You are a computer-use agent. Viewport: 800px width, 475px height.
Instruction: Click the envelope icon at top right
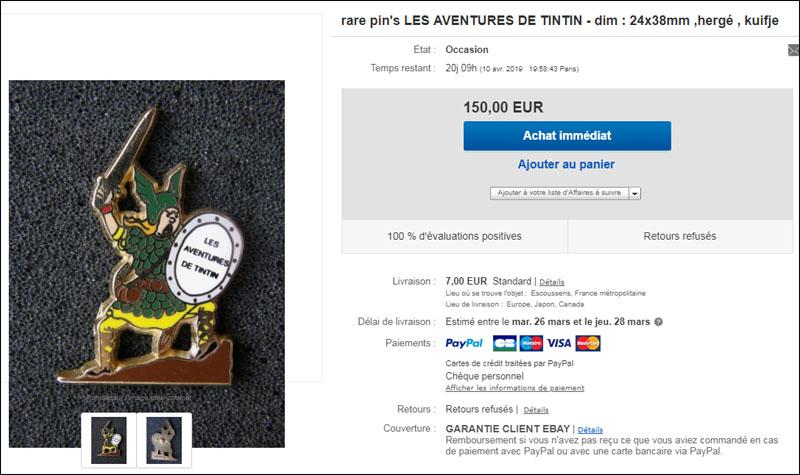coord(793,50)
